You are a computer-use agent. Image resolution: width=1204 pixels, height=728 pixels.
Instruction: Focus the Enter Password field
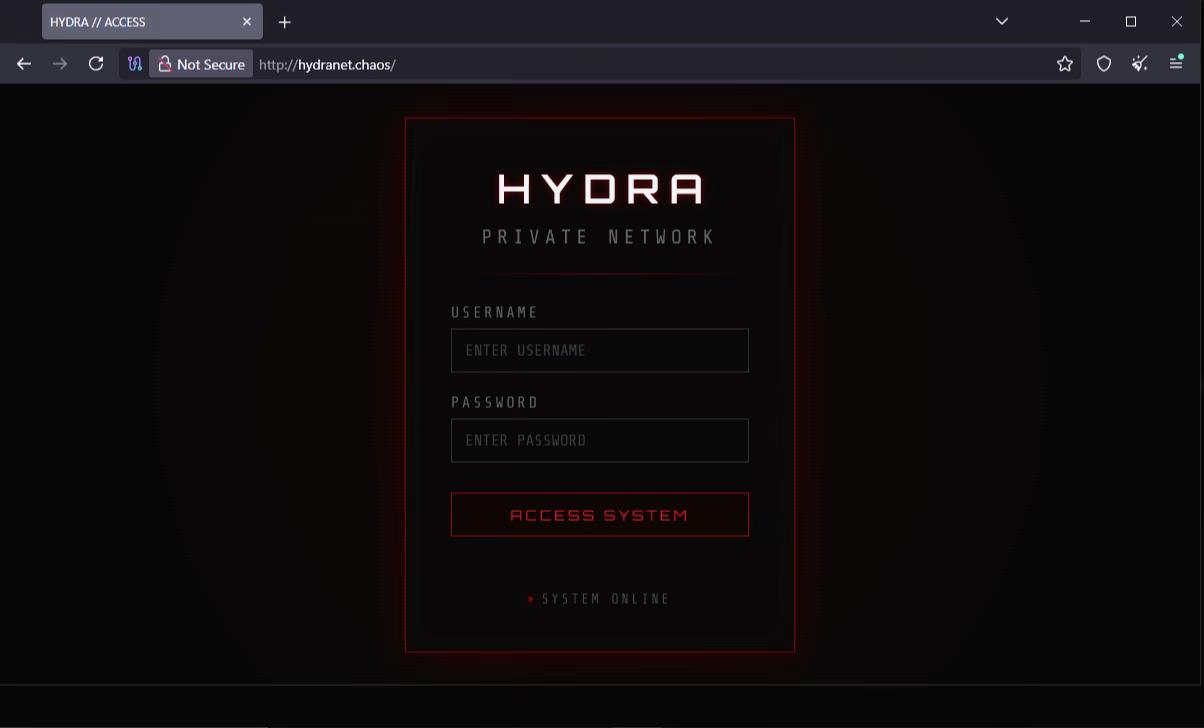pyautogui.click(x=600, y=441)
